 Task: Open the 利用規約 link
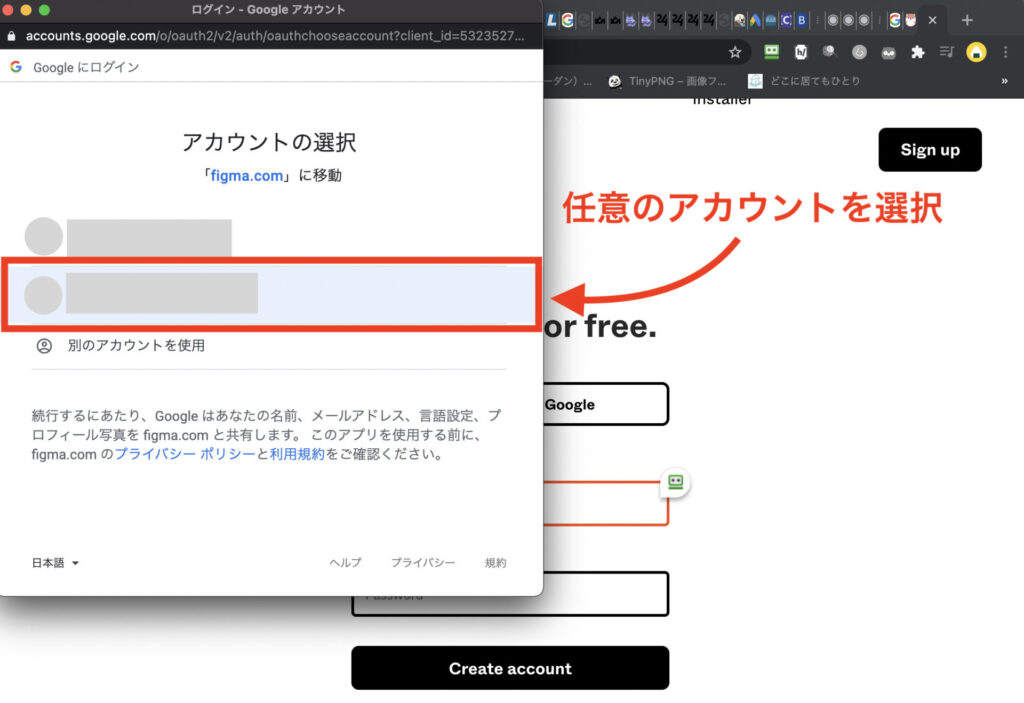point(297,454)
